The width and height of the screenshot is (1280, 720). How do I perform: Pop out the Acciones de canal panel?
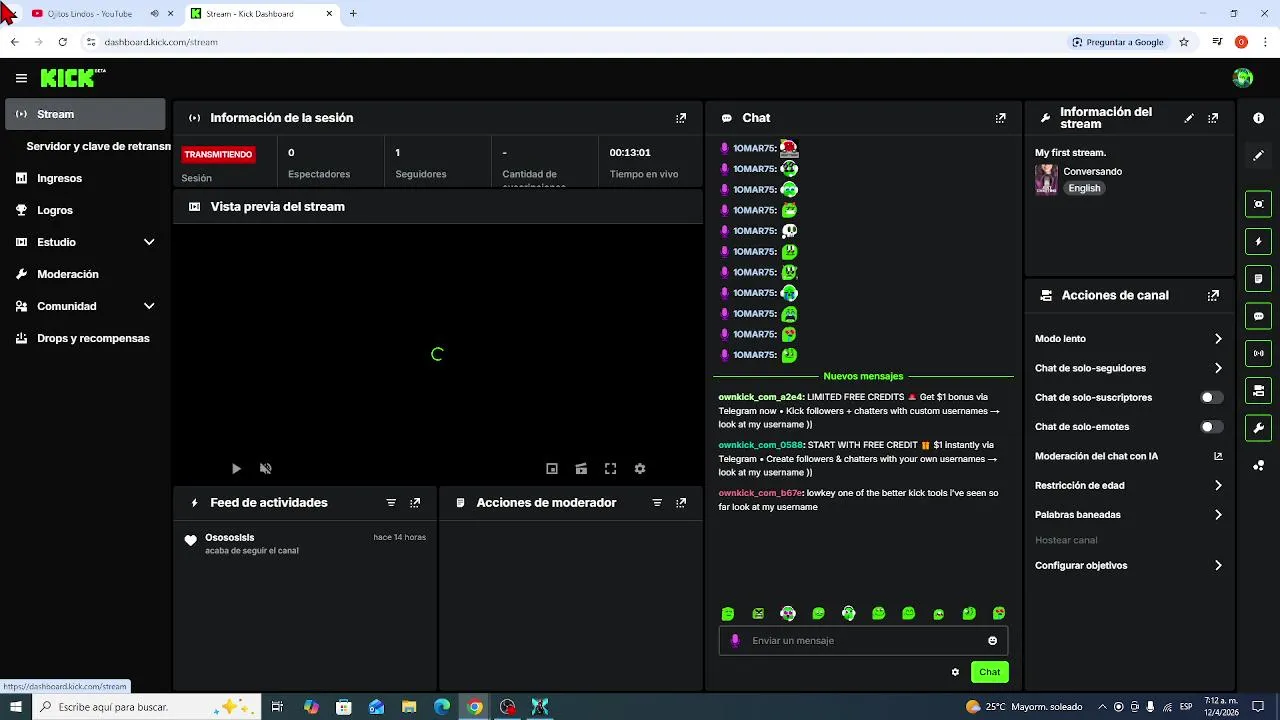pyautogui.click(x=1213, y=296)
